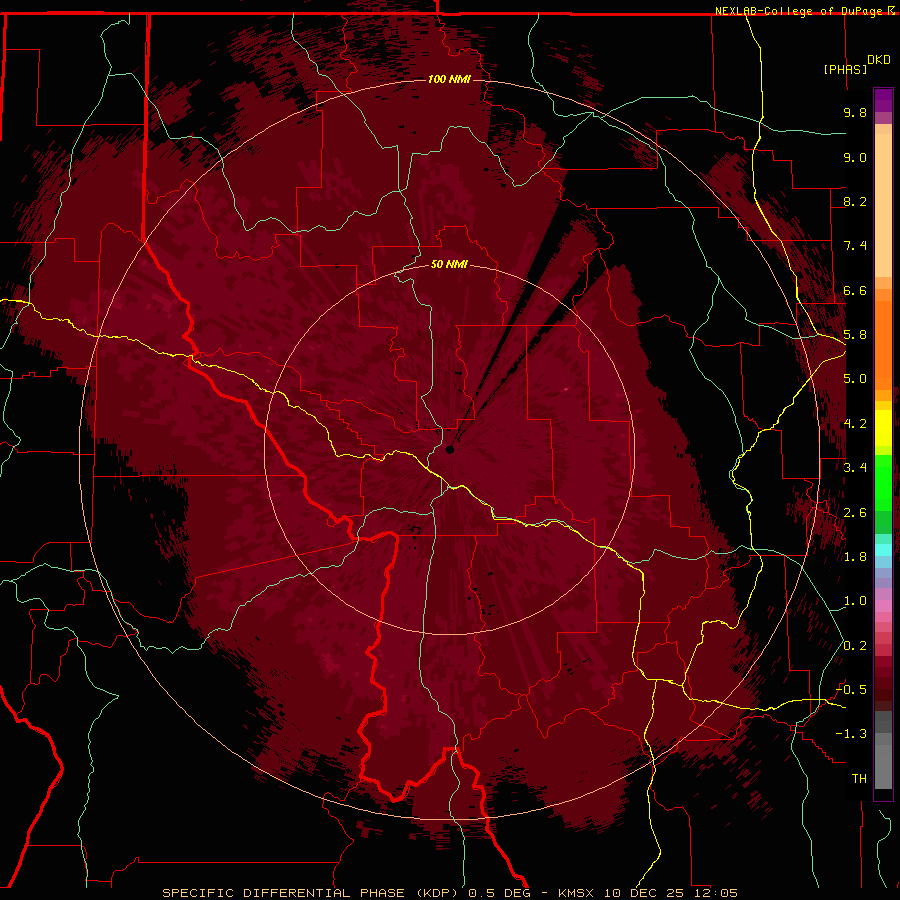
Task: Click the 100 NMI range ring label
Action: coord(449,79)
